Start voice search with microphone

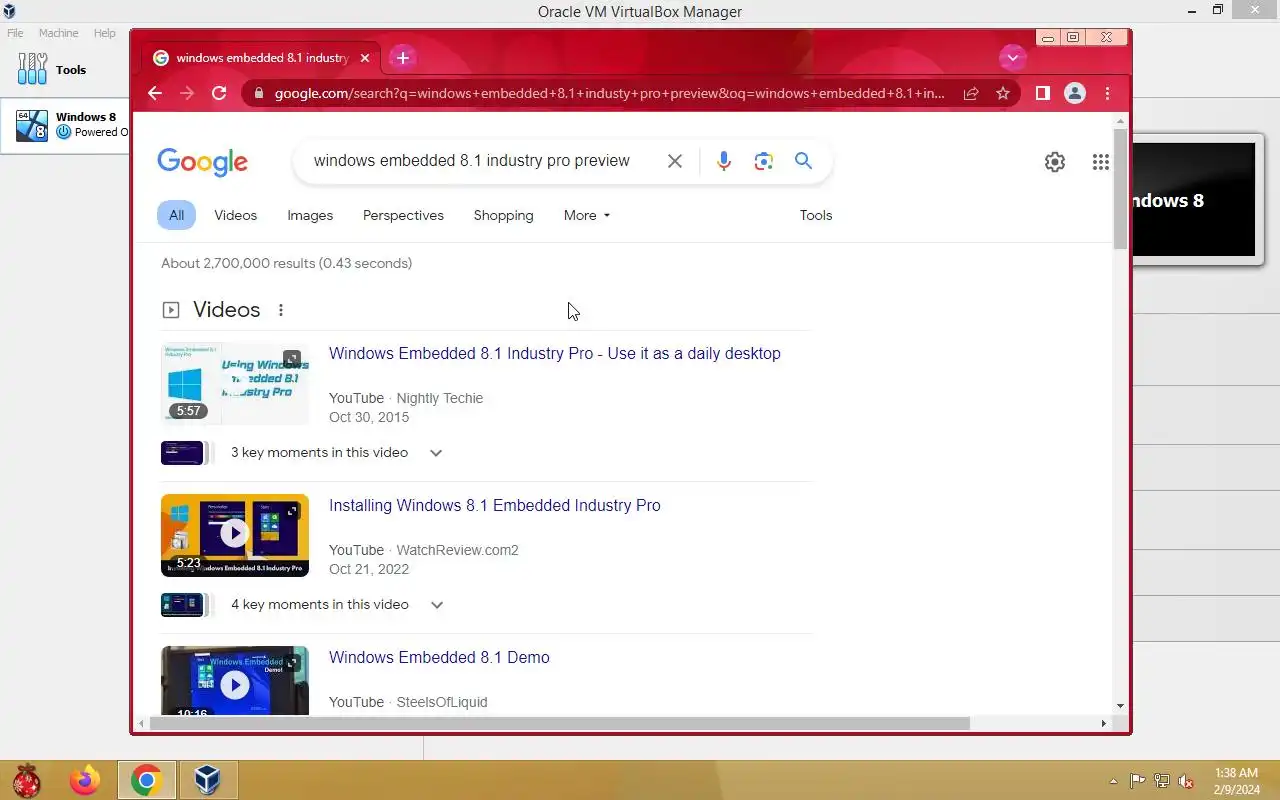point(724,161)
